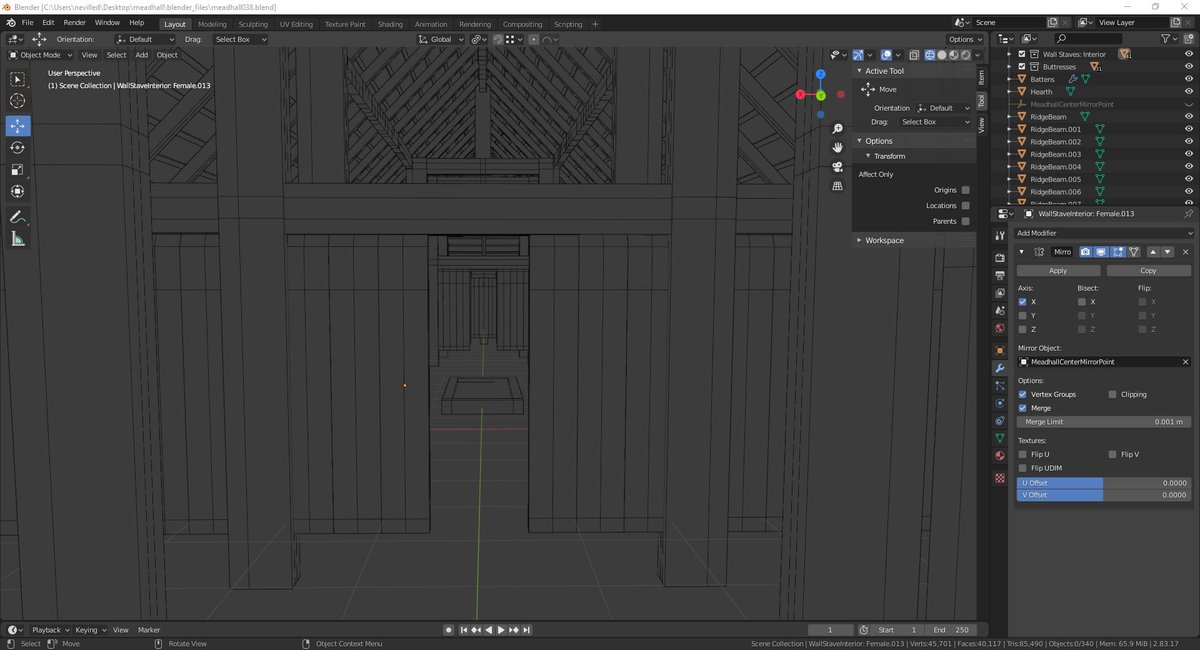
Task: Toggle the camera view icon
Action: [x=837, y=167]
